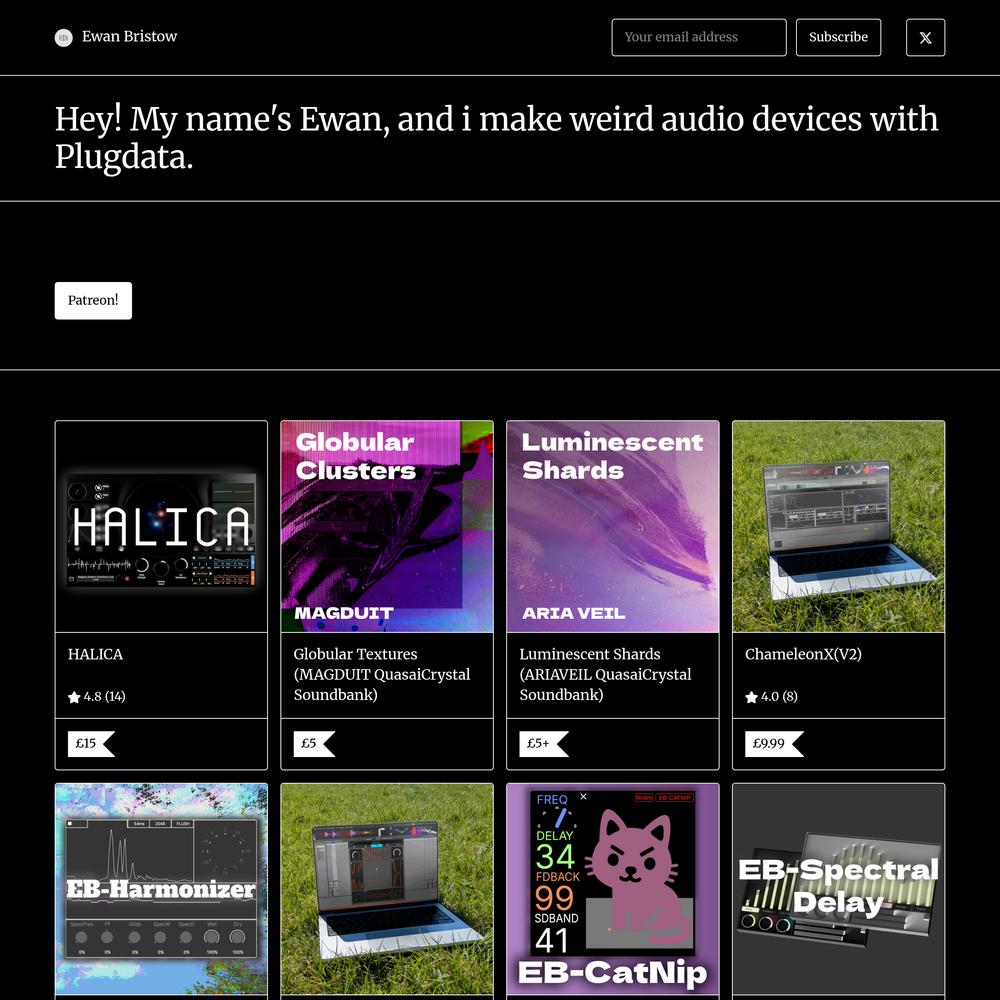Open Ewan Bristow profile name link
Image resolution: width=1000 pixels, height=1000 pixels.
[129, 37]
